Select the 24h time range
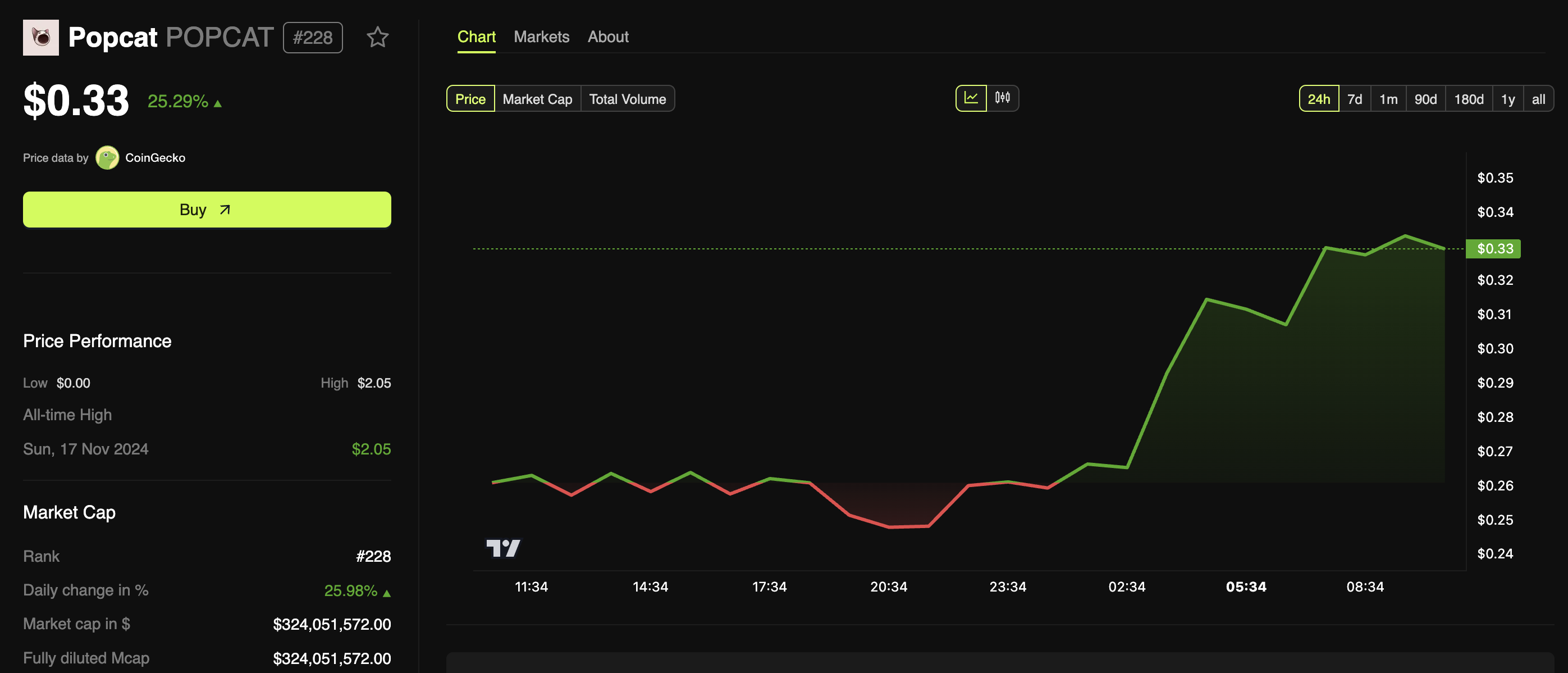Image resolution: width=1568 pixels, height=673 pixels. pyautogui.click(x=1318, y=98)
